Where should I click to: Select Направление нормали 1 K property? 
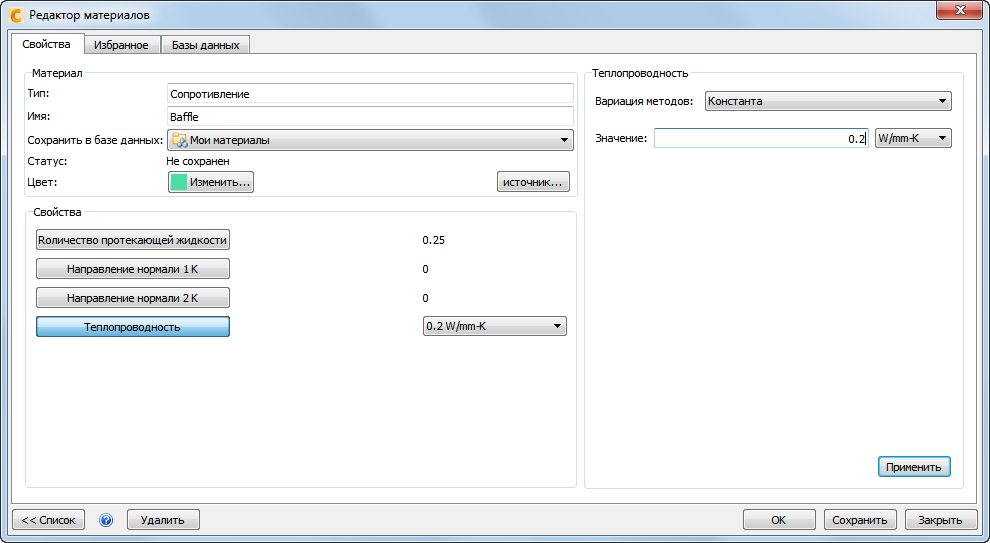pyautogui.click(x=133, y=269)
